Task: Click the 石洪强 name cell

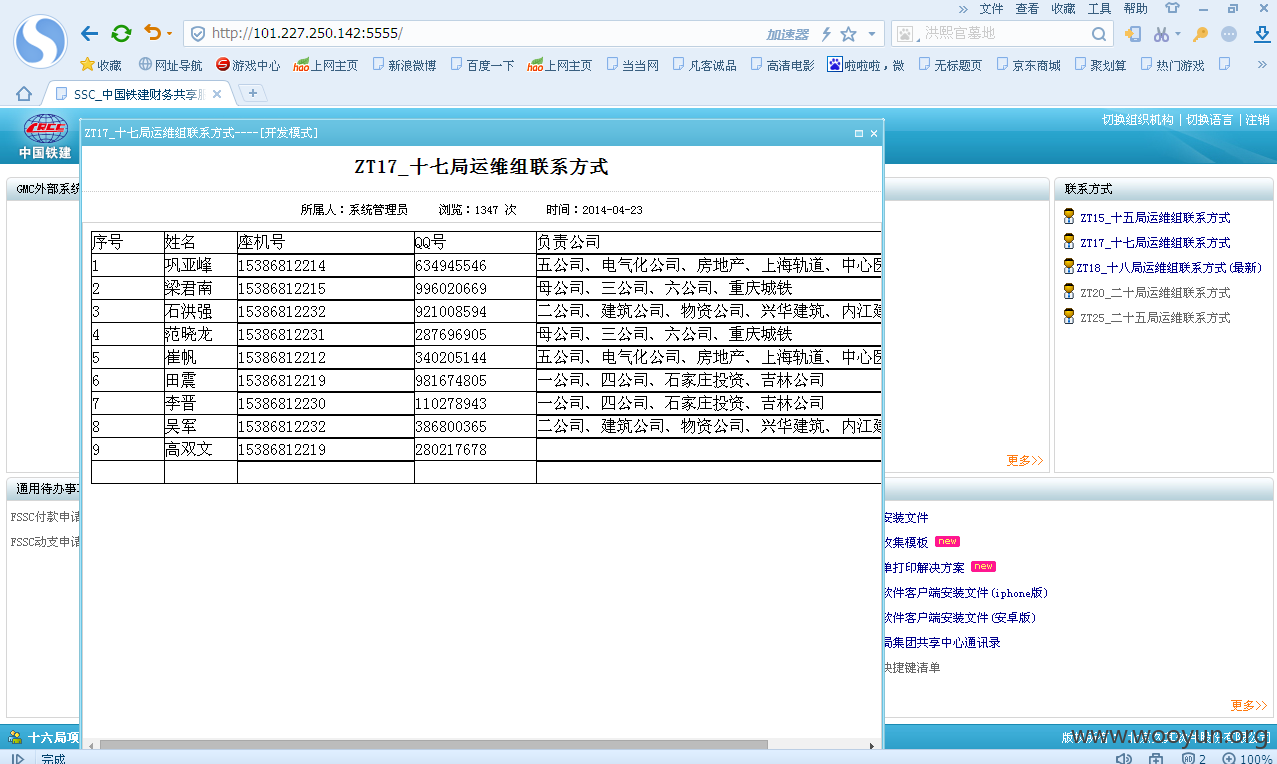Action: point(200,311)
